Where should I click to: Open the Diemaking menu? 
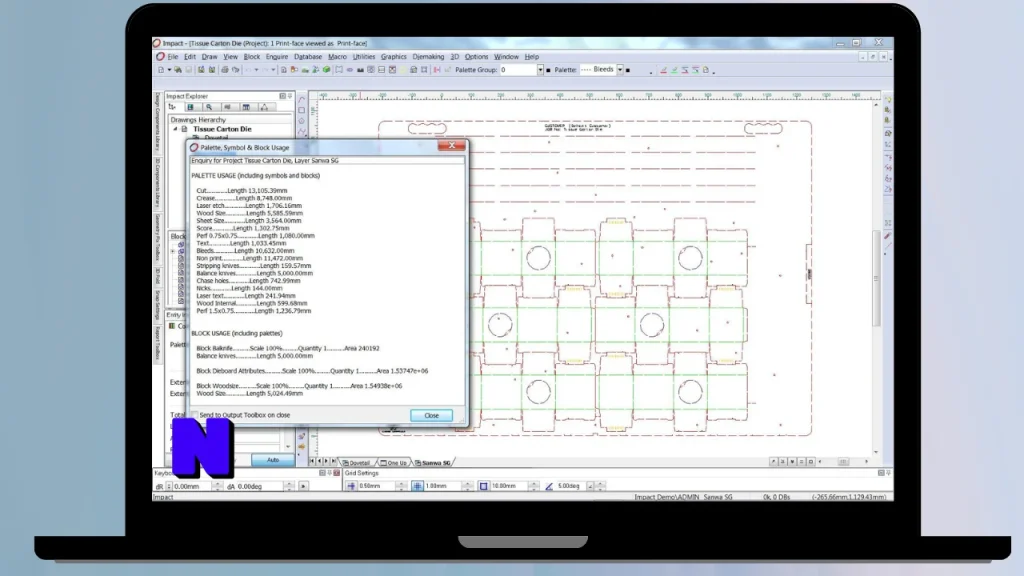coord(428,57)
